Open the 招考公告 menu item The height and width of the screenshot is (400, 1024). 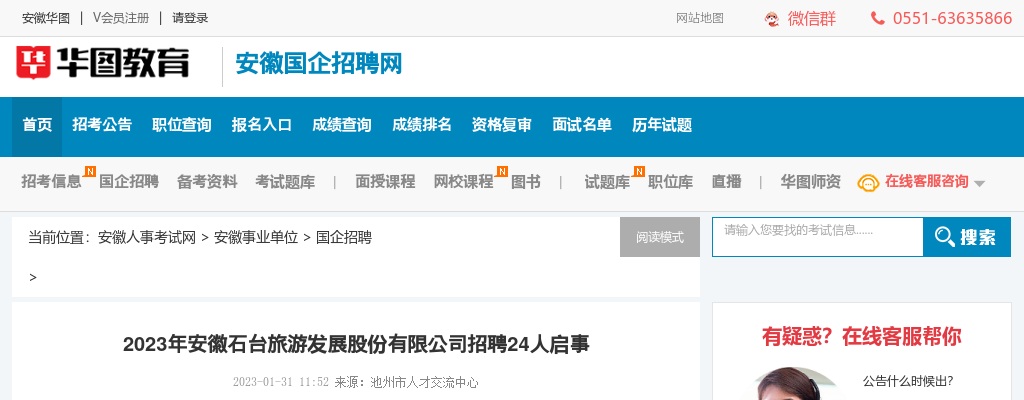coord(102,125)
